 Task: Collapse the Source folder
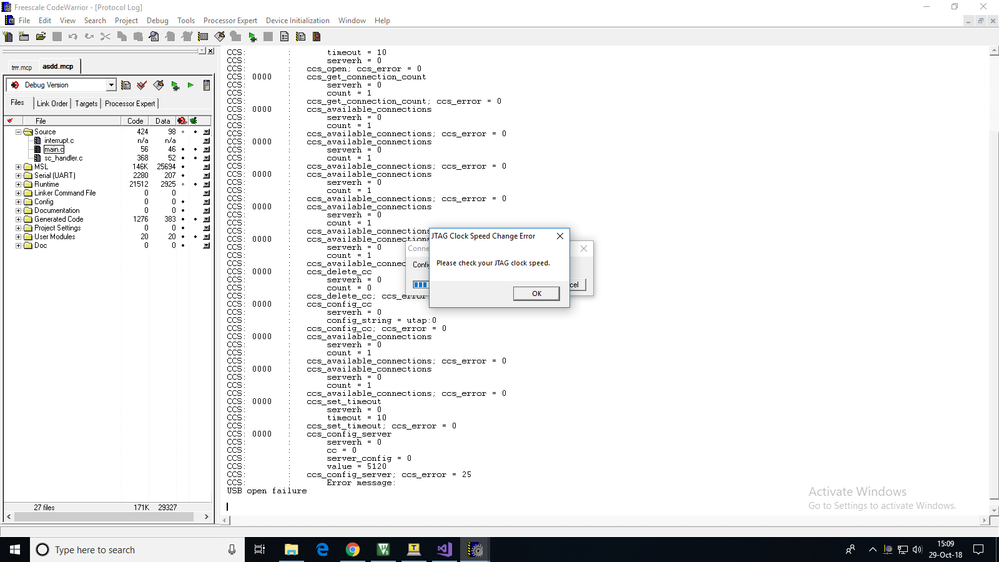(18, 132)
